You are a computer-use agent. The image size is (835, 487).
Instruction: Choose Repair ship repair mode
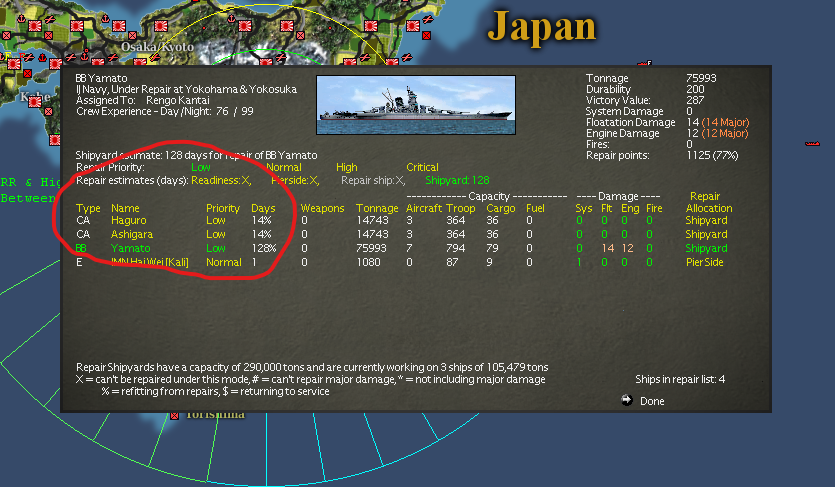pos(373,180)
